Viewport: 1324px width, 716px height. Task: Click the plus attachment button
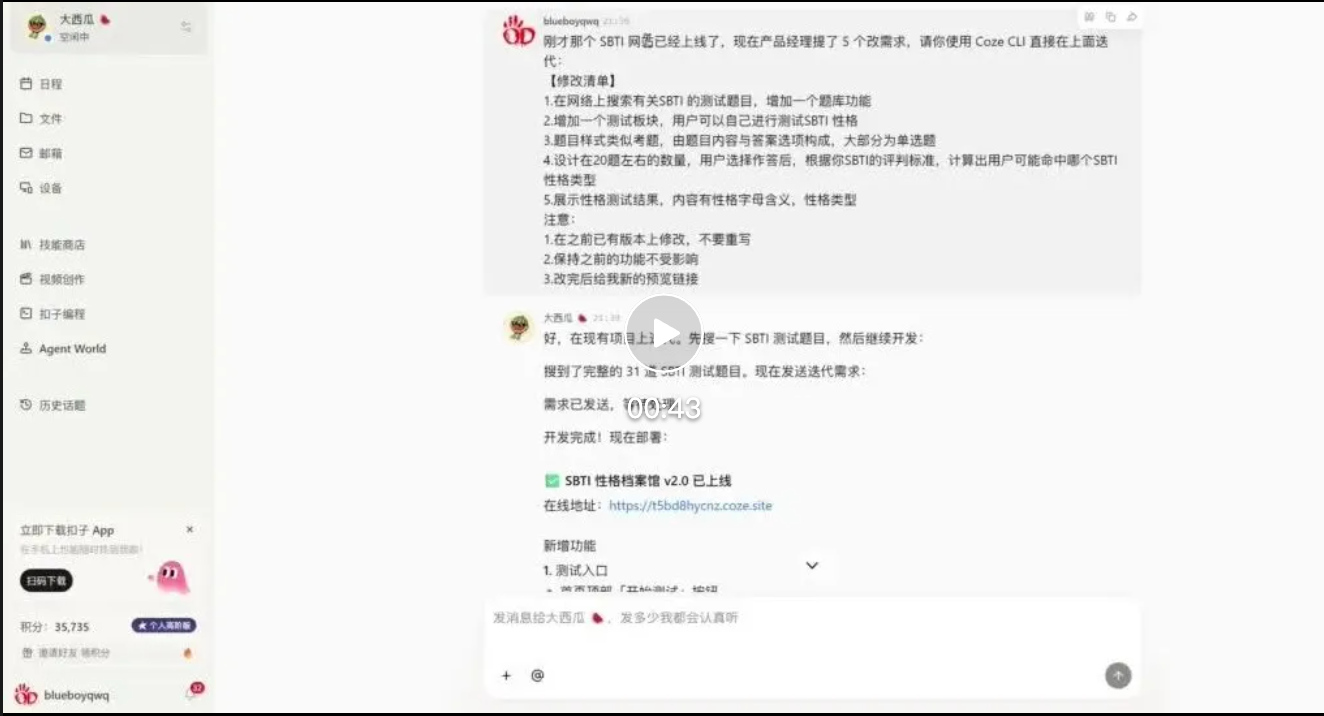point(506,676)
